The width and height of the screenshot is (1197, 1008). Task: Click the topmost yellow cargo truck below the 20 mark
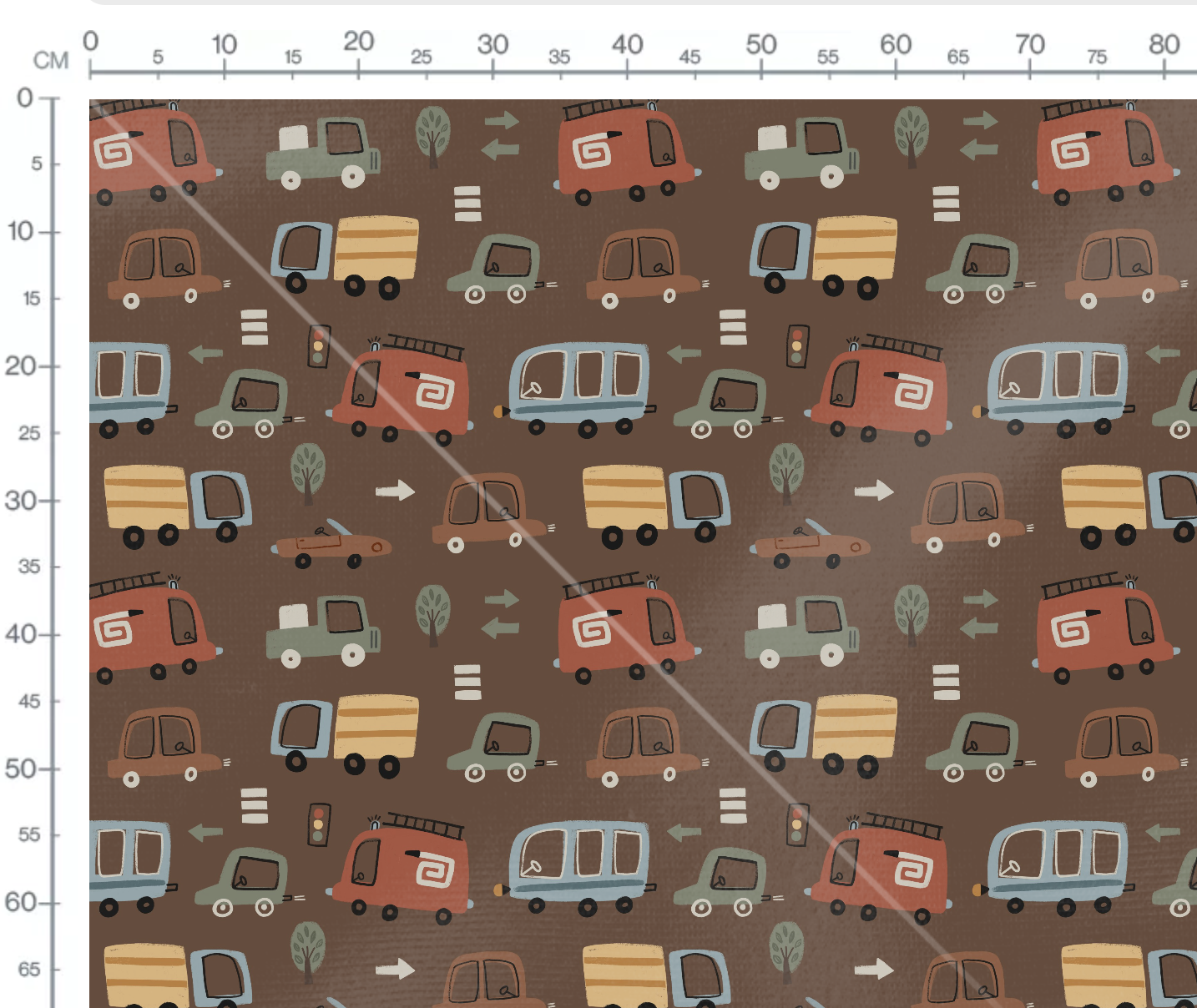coord(346,255)
